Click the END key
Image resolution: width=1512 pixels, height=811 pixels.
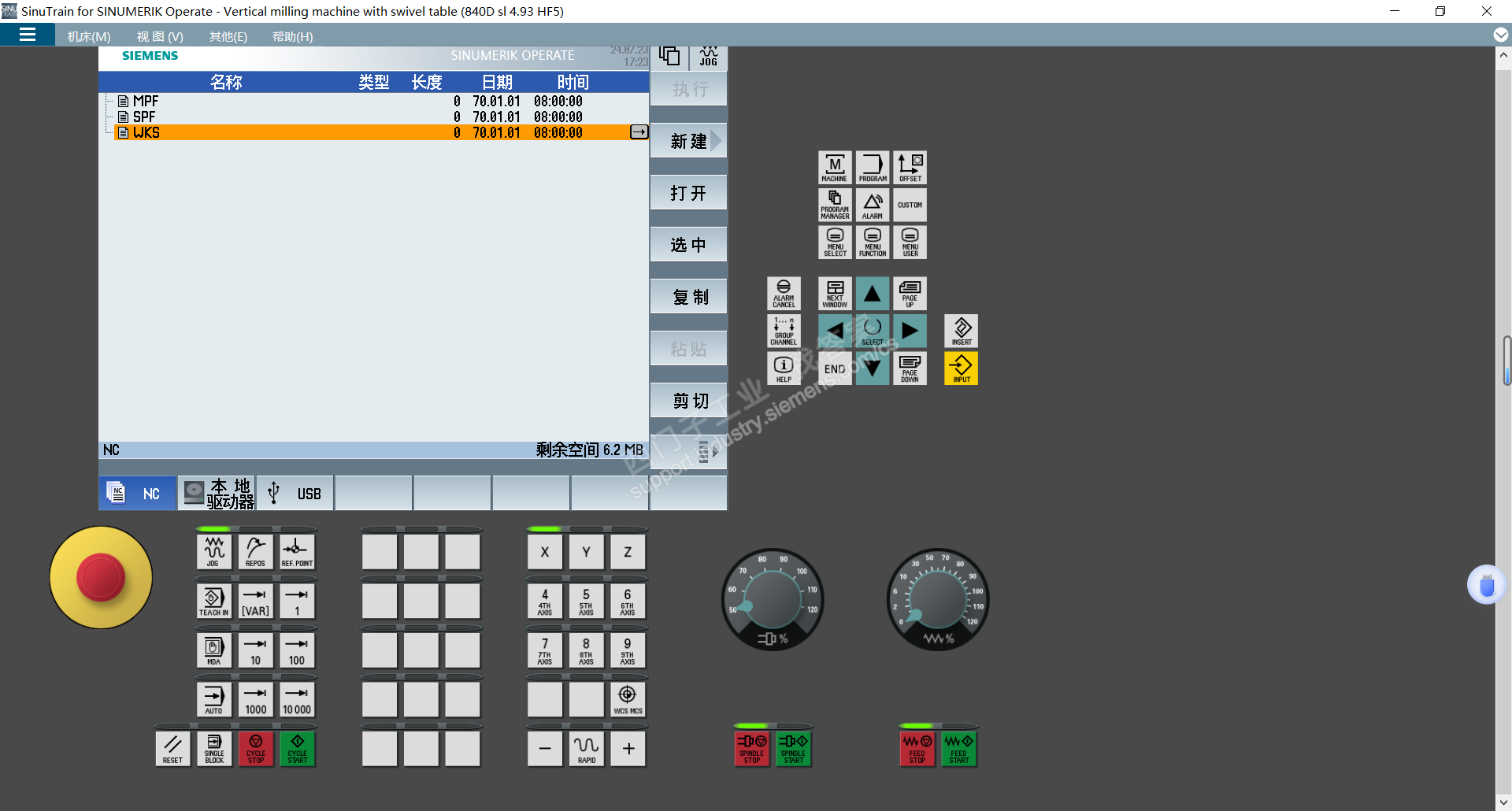[835, 368]
